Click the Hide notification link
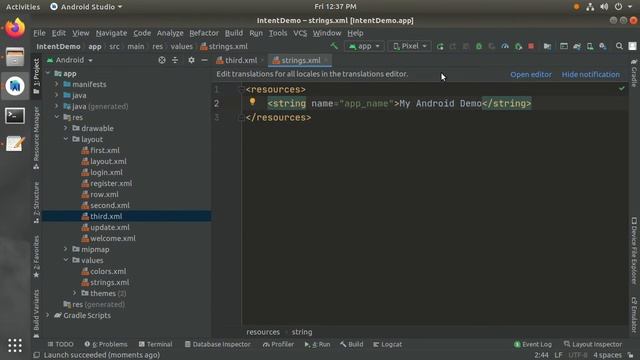 coord(591,74)
